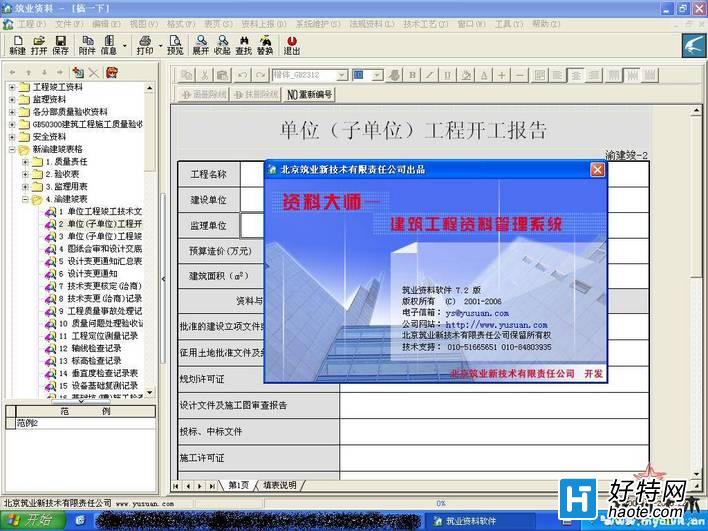Viewport: 708px width, 531px height.
Task: Click the minus (−) icon in format toolbar
Action: [x=520, y=75]
